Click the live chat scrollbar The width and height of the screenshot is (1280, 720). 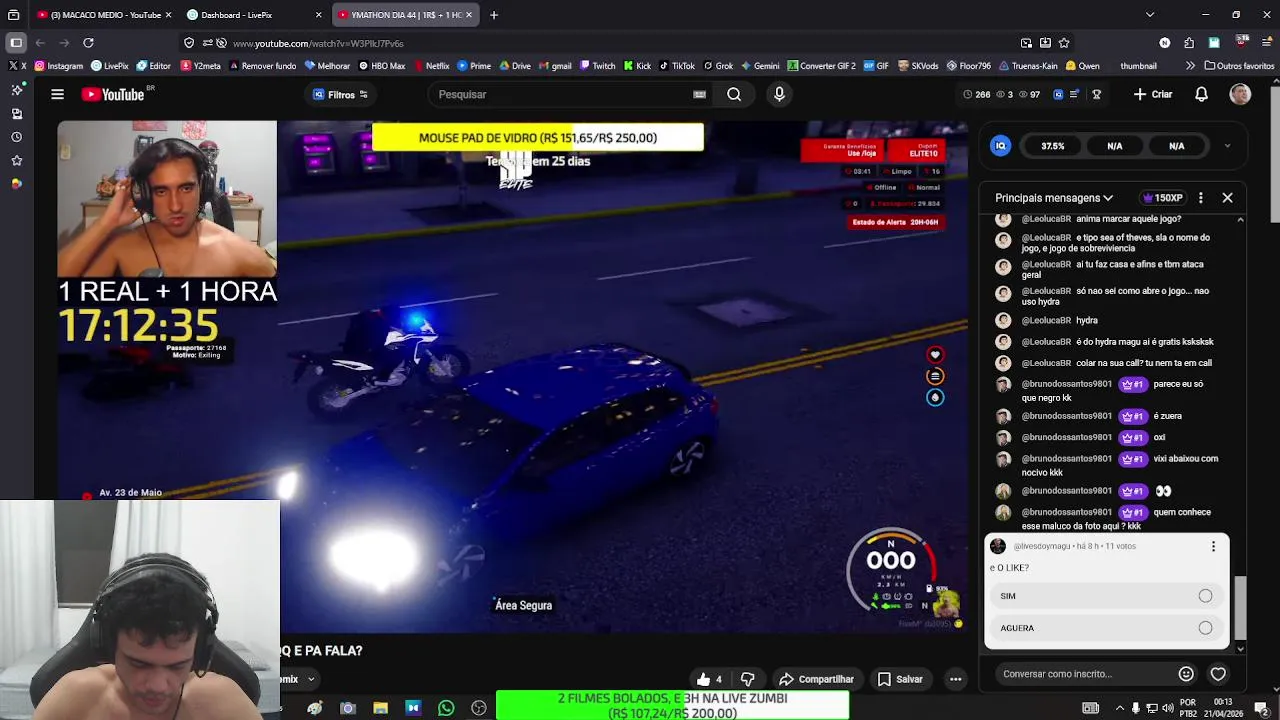pos(1240,607)
